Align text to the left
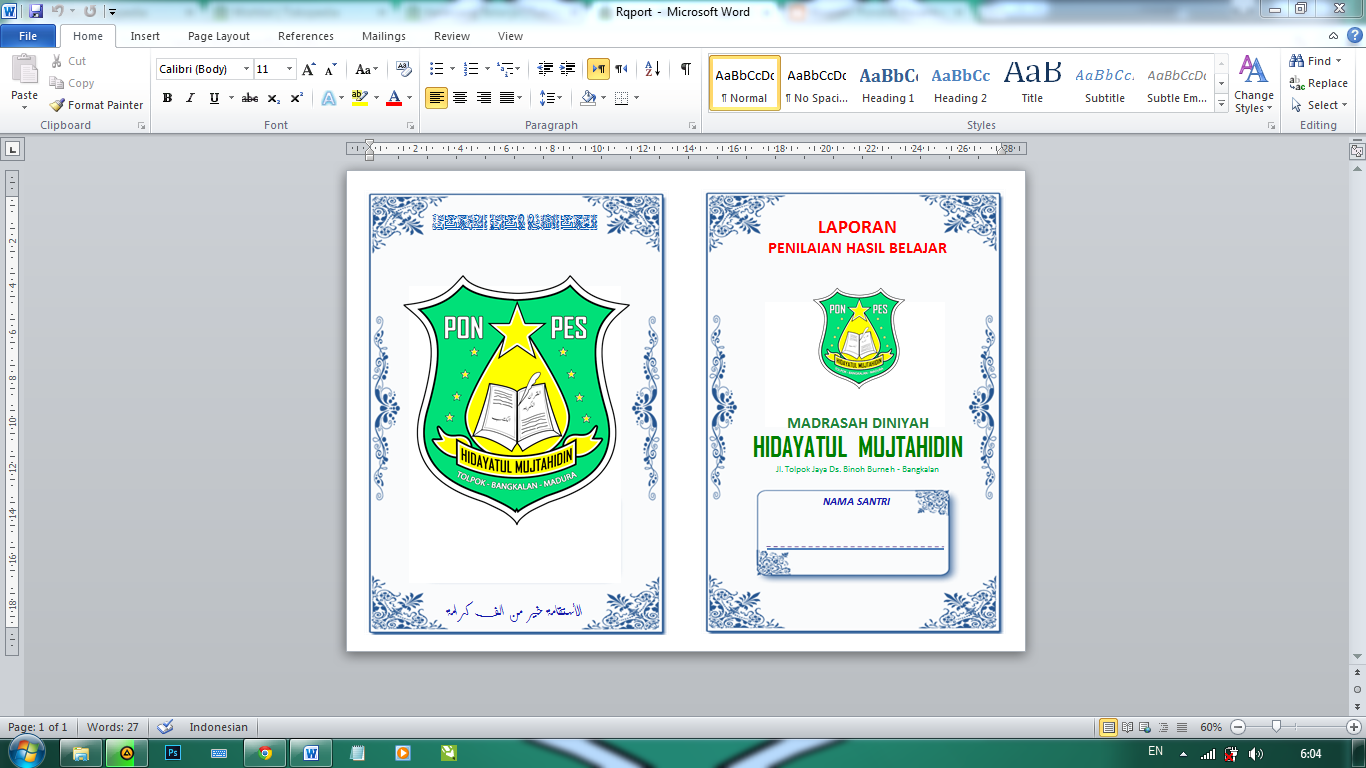This screenshot has width=1366, height=768. pos(436,98)
